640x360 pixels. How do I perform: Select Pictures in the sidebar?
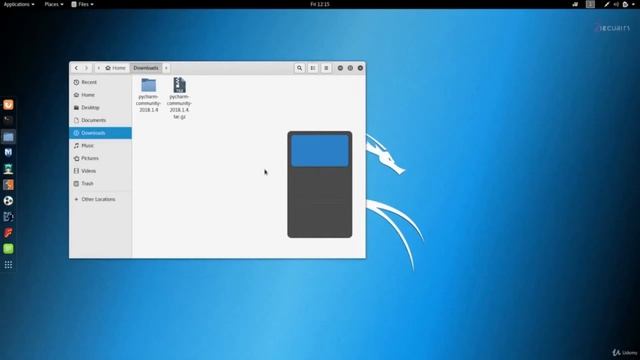(x=100, y=158)
